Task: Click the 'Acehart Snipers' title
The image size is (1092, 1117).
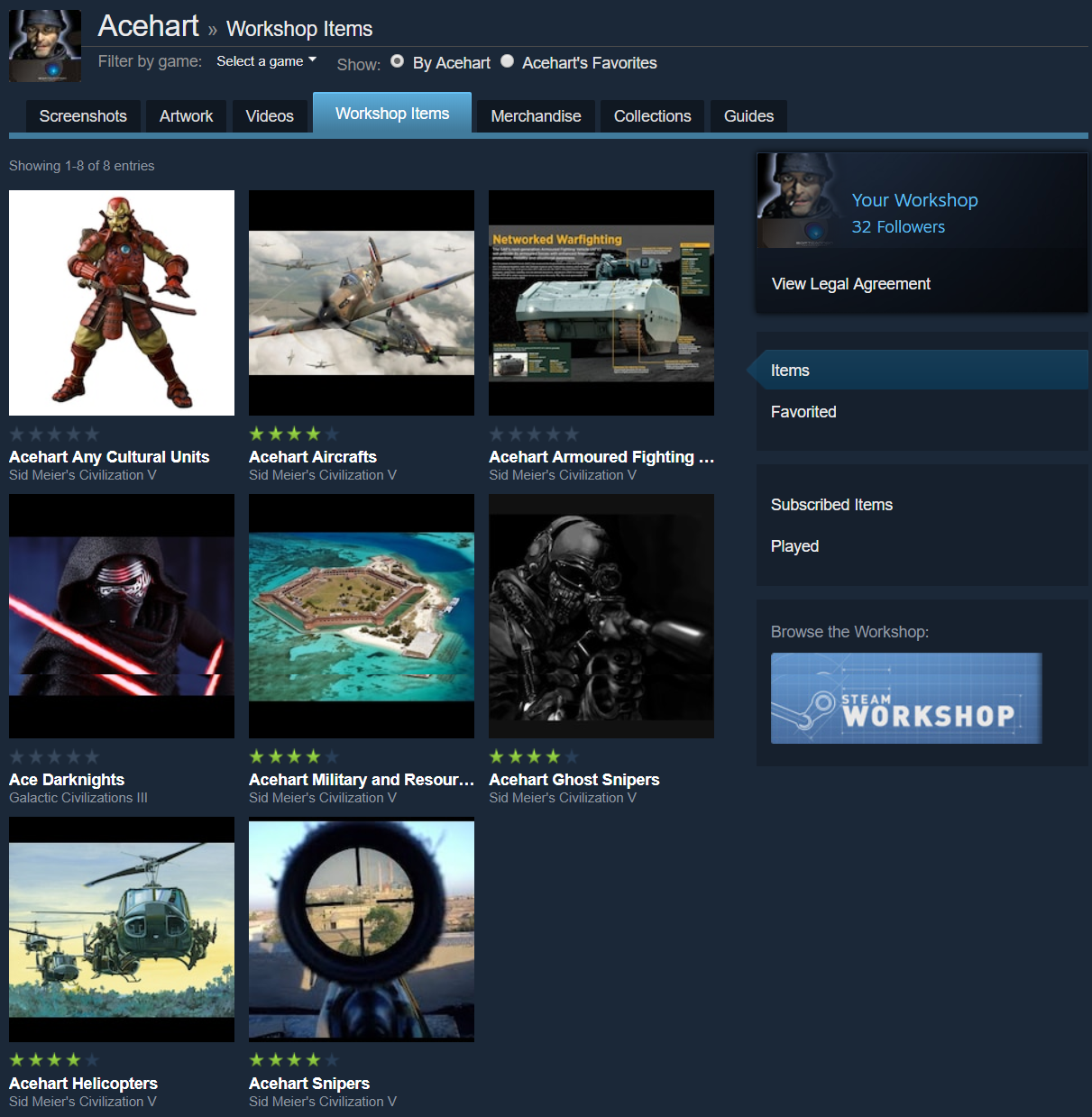Action: 309,1084
